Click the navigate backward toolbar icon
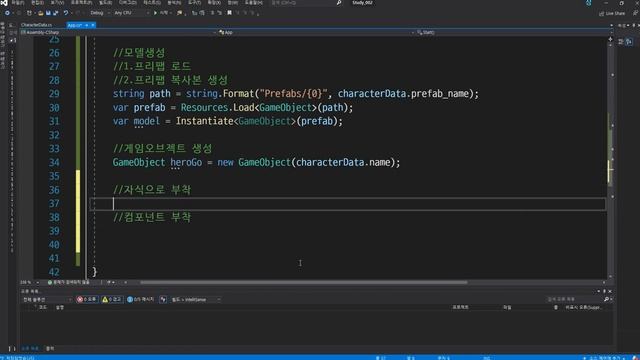This screenshot has width=640, height=360. click(x=7, y=13)
